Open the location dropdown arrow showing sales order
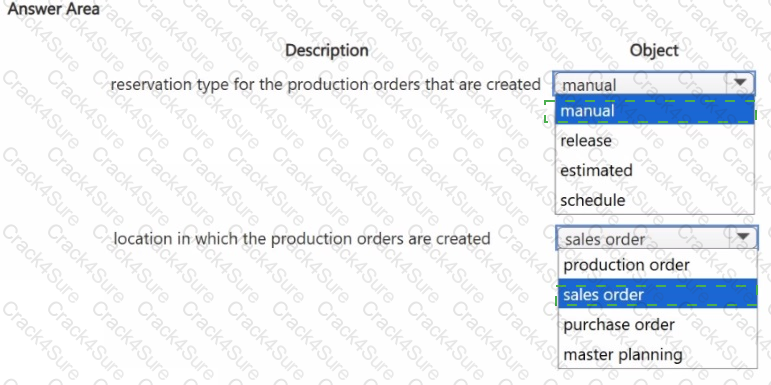The width and height of the screenshot is (771, 385). point(743,238)
